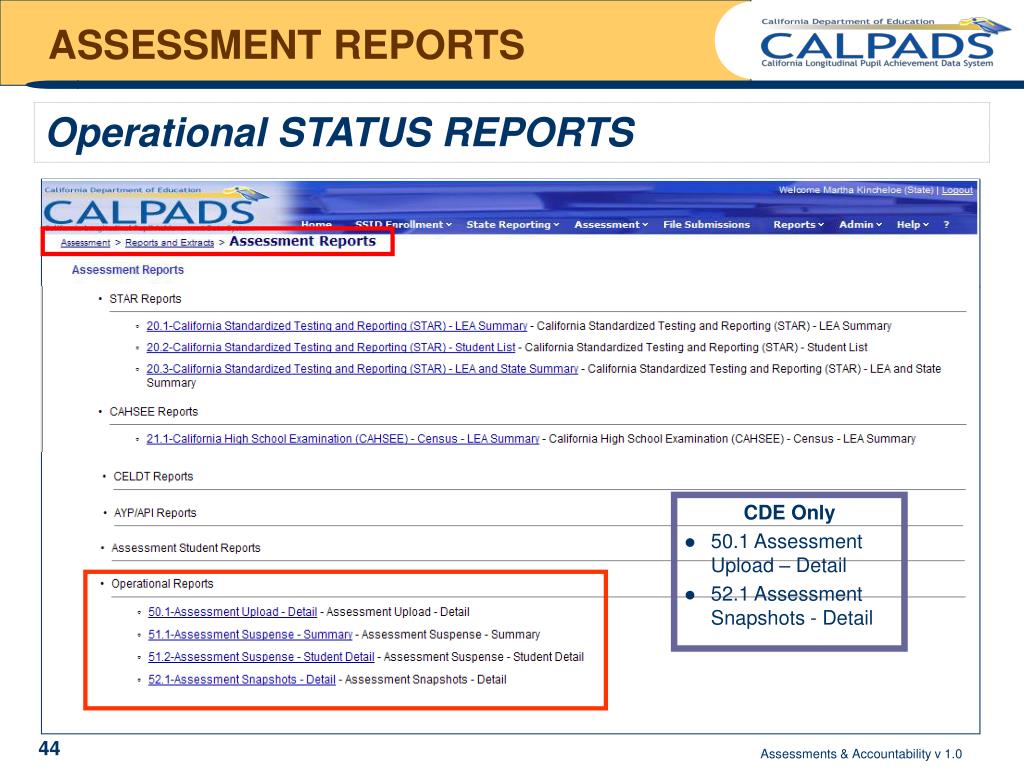Select the CAHSEE Reports heading

pos(153,411)
